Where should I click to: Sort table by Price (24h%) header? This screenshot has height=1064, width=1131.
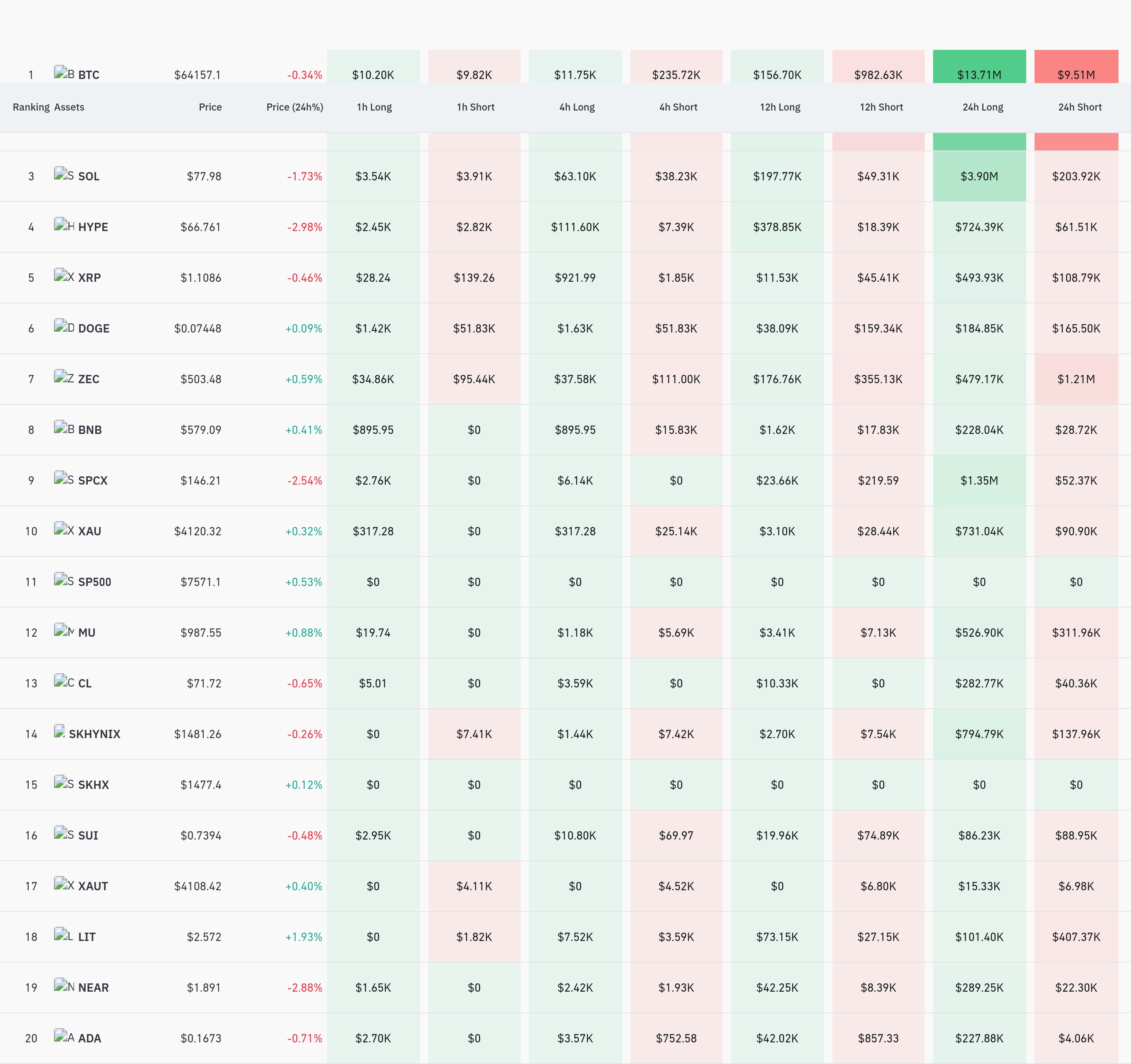coord(295,107)
